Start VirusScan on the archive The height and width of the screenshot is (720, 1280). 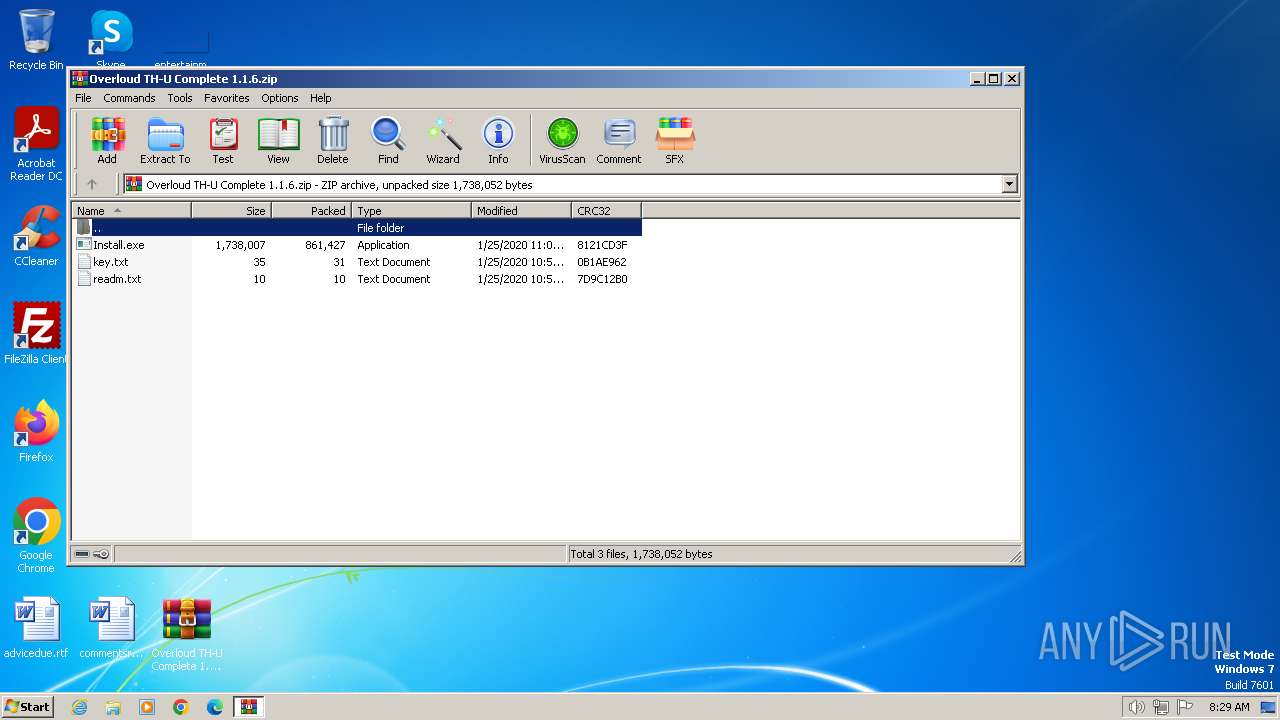(x=562, y=141)
